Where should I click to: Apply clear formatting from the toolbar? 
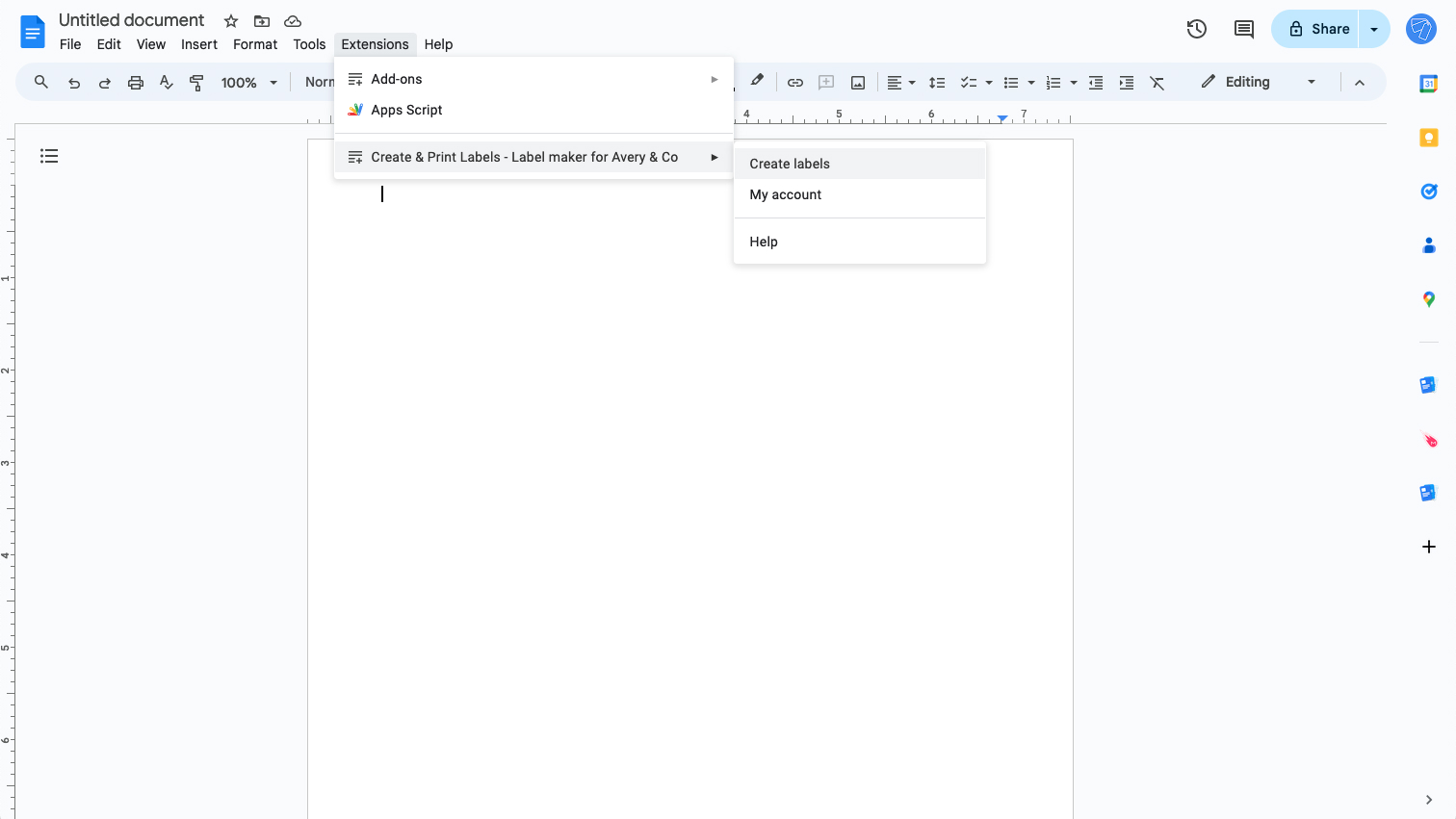[x=1157, y=82]
